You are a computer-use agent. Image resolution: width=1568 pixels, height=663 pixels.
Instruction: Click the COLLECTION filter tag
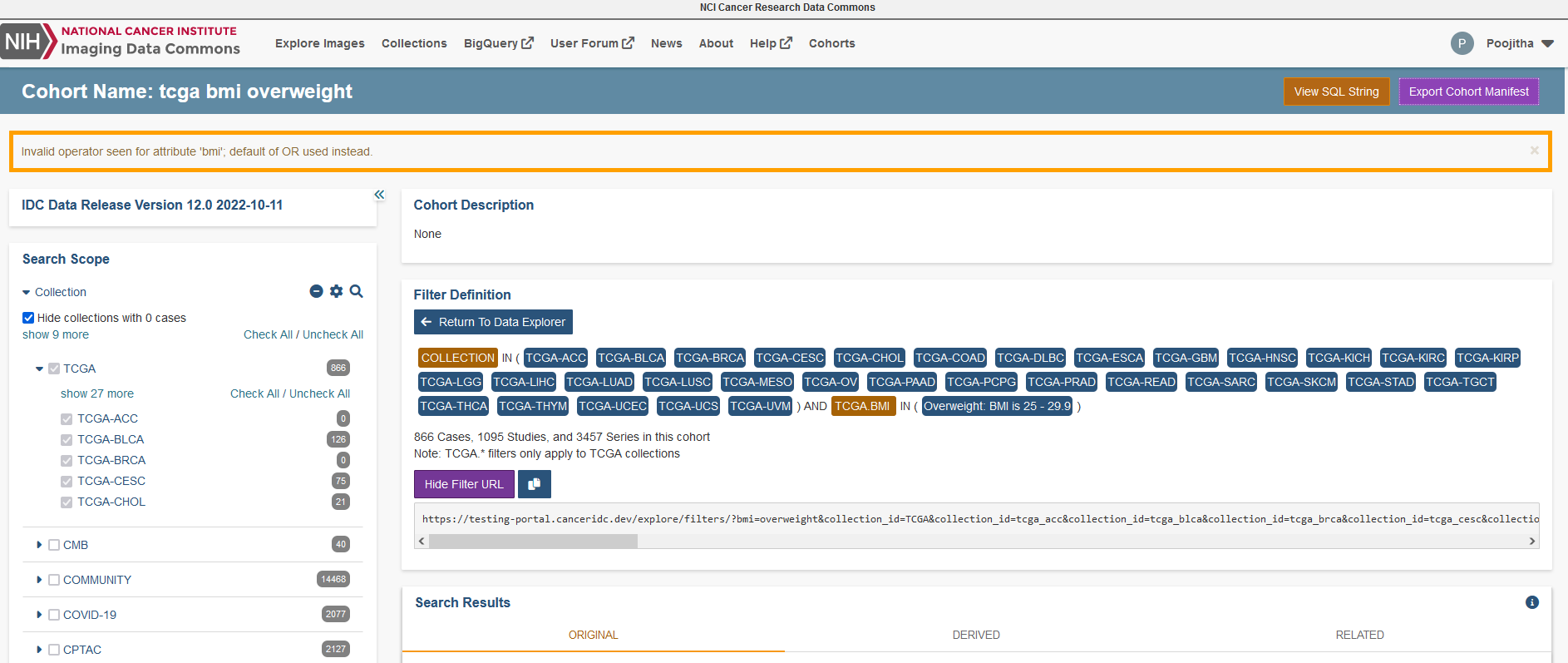coord(458,358)
